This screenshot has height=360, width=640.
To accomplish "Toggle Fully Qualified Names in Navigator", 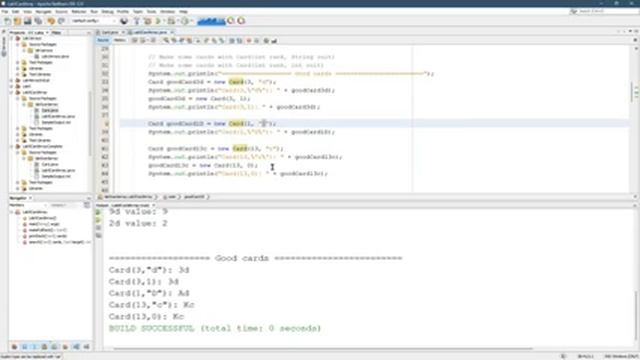I will coord(65,347).
